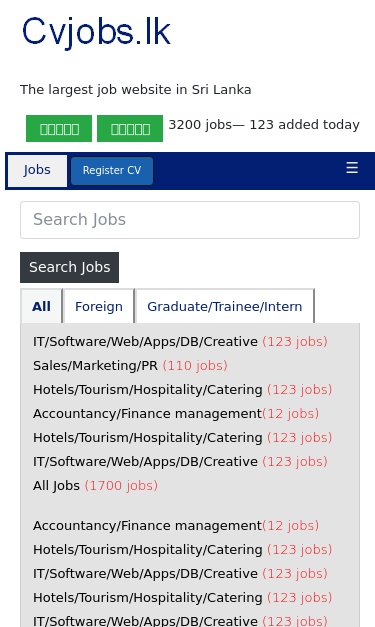Focus the Search Jobs input field
Viewport: 375px width, 627px height.
[190, 220]
